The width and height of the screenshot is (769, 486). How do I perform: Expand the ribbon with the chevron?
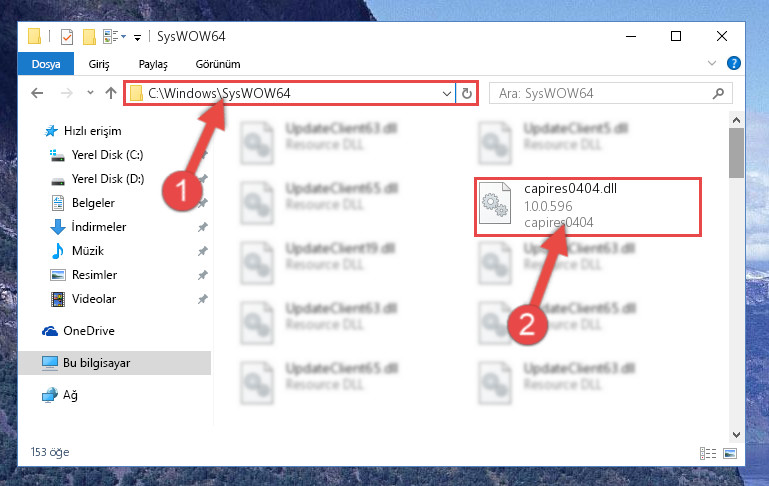(x=712, y=63)
